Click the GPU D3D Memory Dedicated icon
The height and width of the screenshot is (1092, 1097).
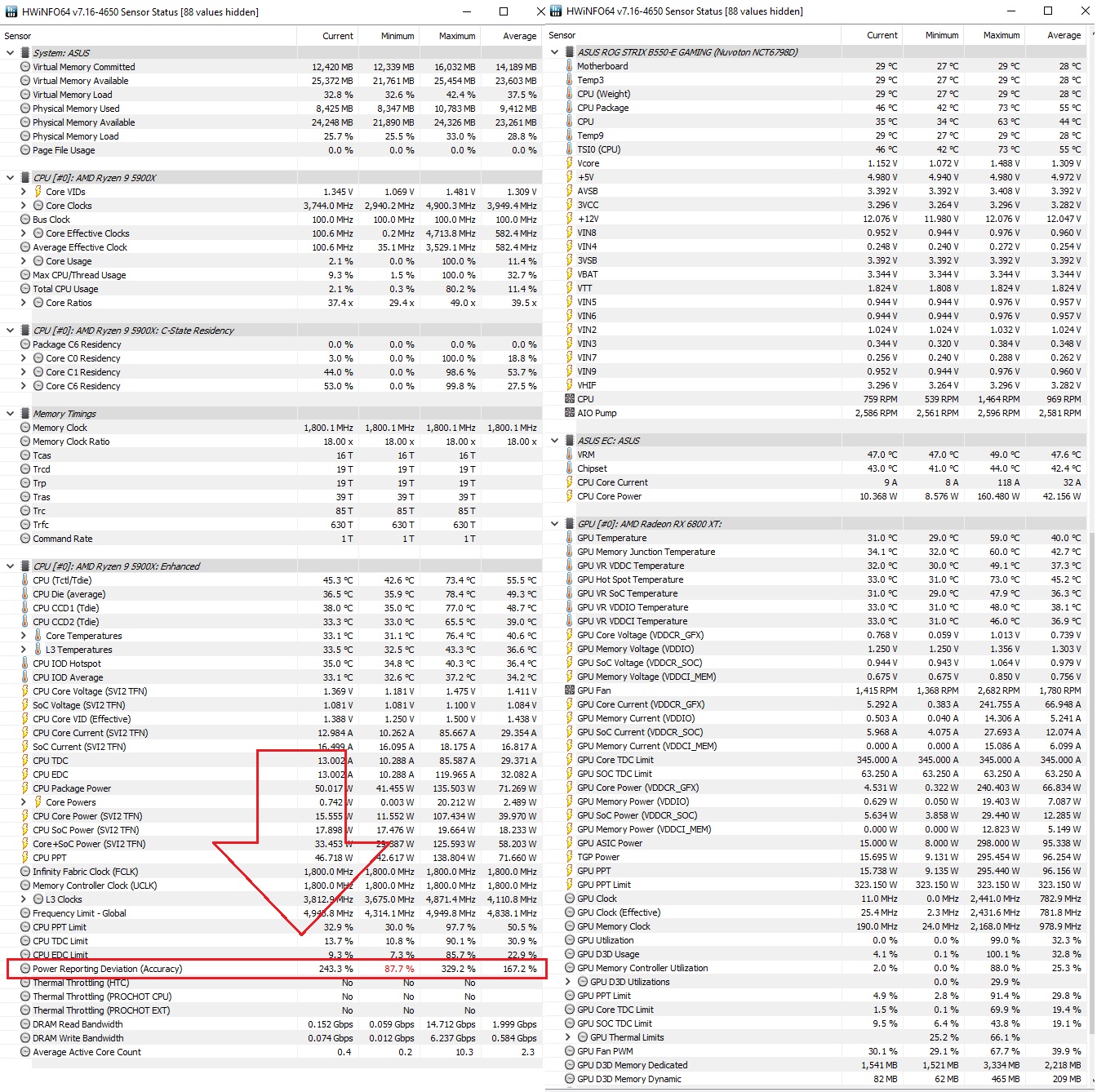pyautogui.click(x=570, y=1065)
